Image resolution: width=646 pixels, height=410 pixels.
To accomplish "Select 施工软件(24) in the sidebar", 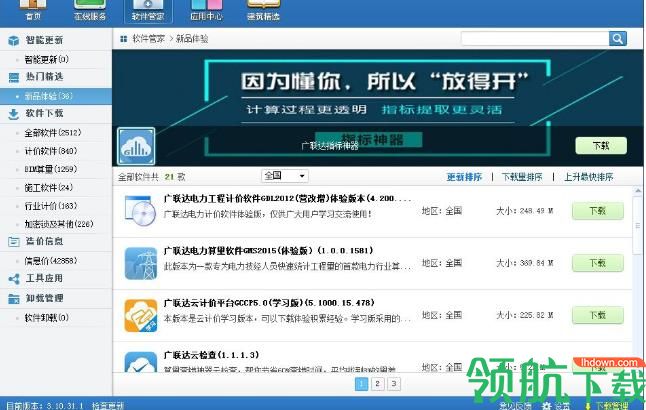I will coord(48,188).
